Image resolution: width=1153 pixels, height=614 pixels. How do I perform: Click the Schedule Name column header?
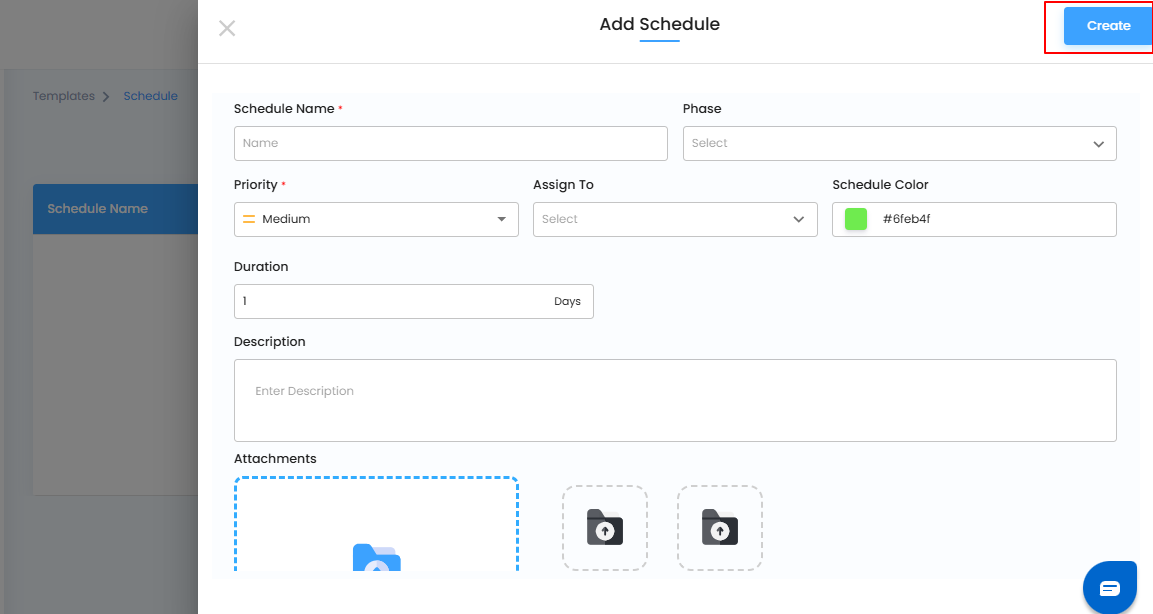[98, 209]
